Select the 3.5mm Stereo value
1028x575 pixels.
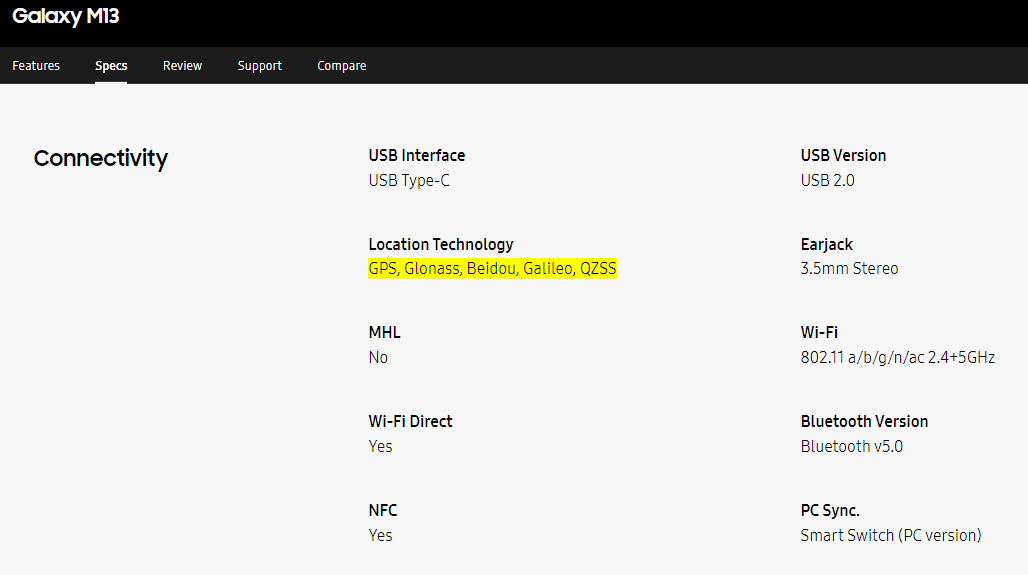coord(849,268)
